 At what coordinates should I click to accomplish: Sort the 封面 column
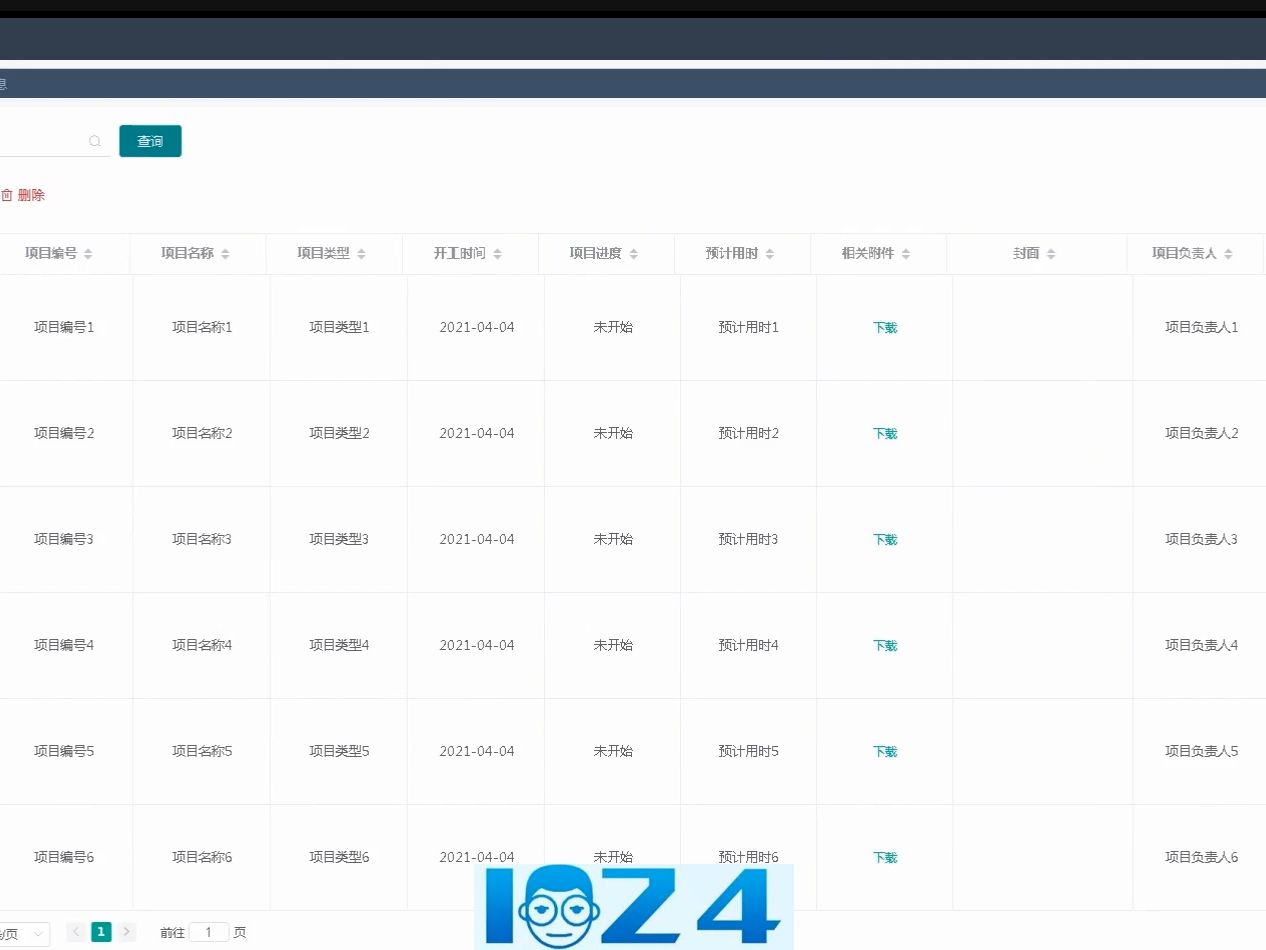click(1051, 253)
